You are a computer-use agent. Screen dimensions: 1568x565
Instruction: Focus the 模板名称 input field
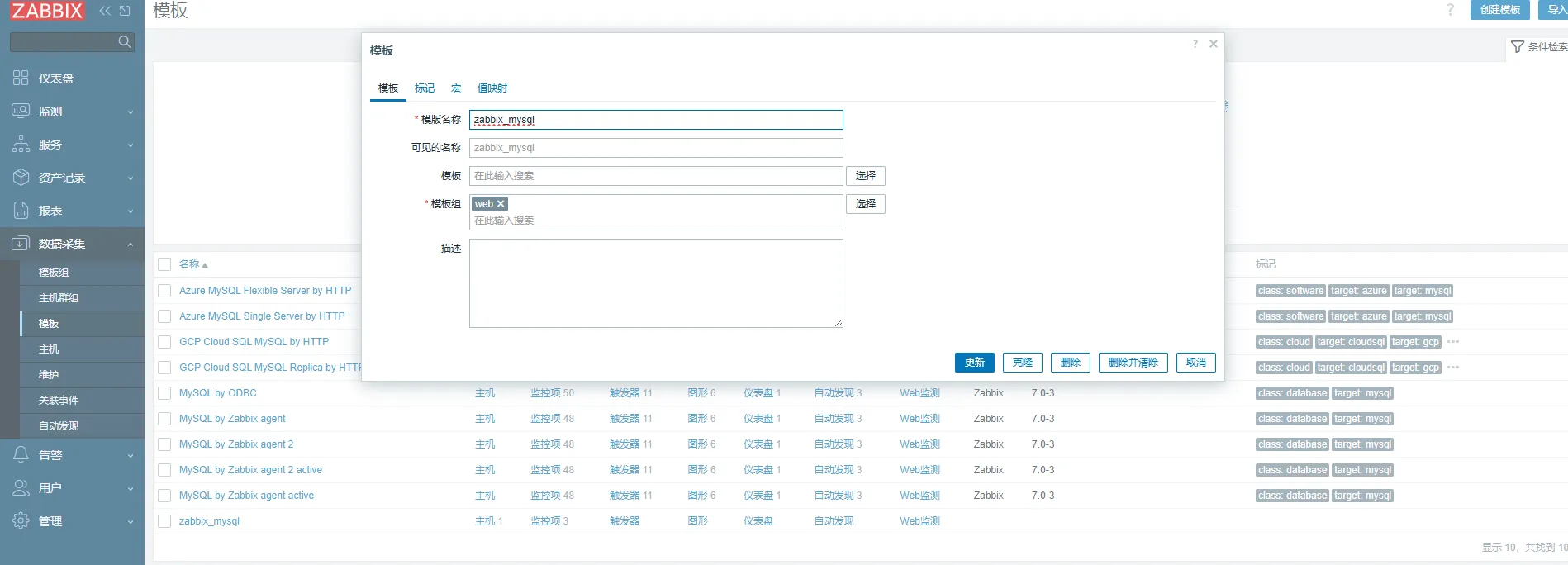click(656, 120)
